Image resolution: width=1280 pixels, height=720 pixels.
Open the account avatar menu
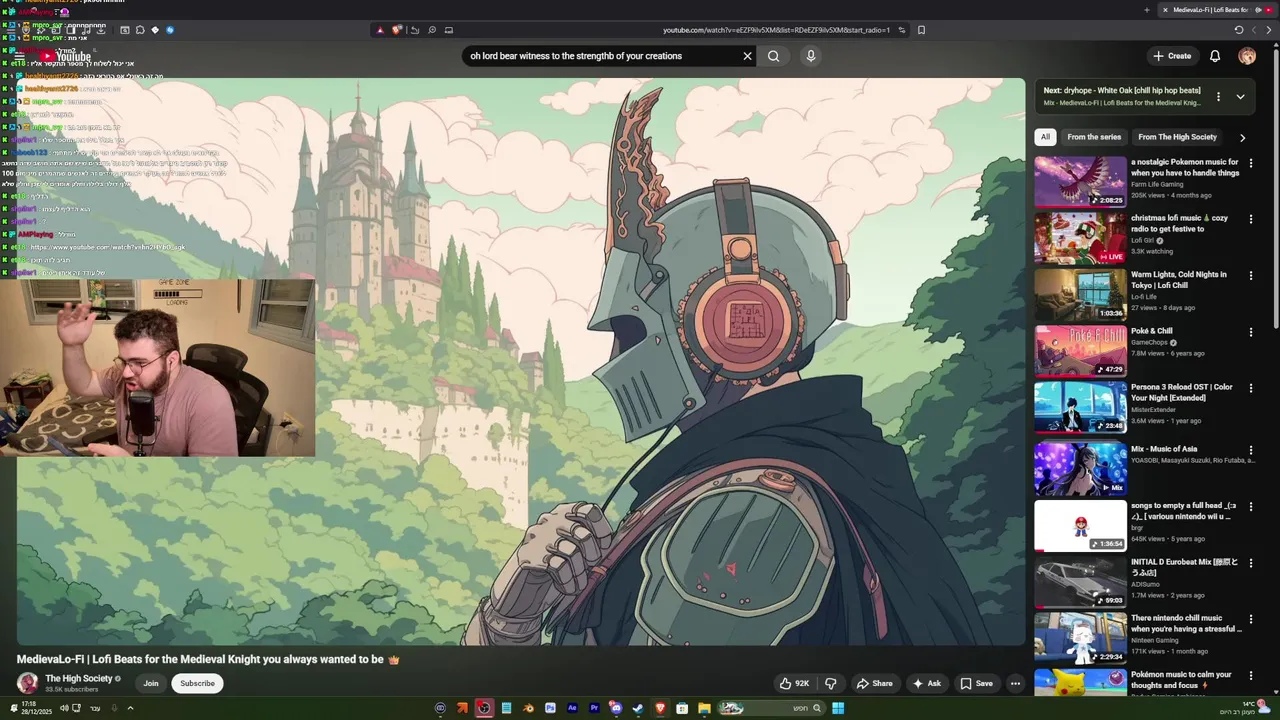pos(1247,56)
